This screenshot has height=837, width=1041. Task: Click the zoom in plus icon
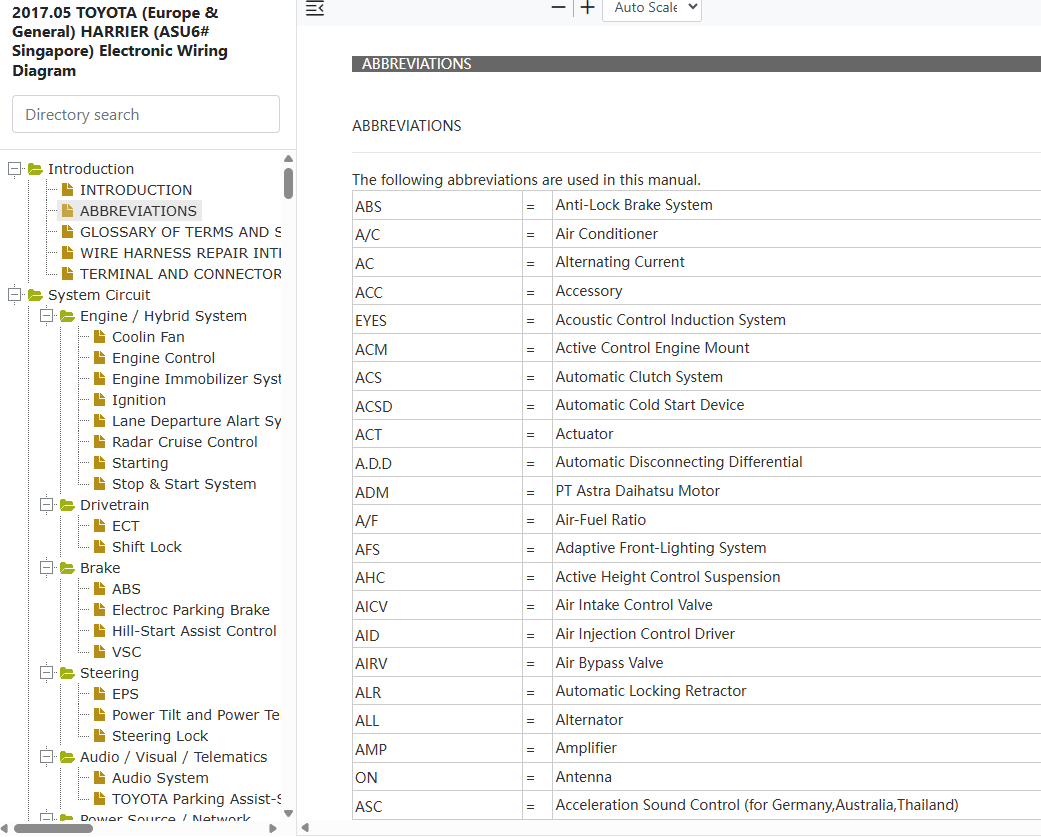pos(588,7)
